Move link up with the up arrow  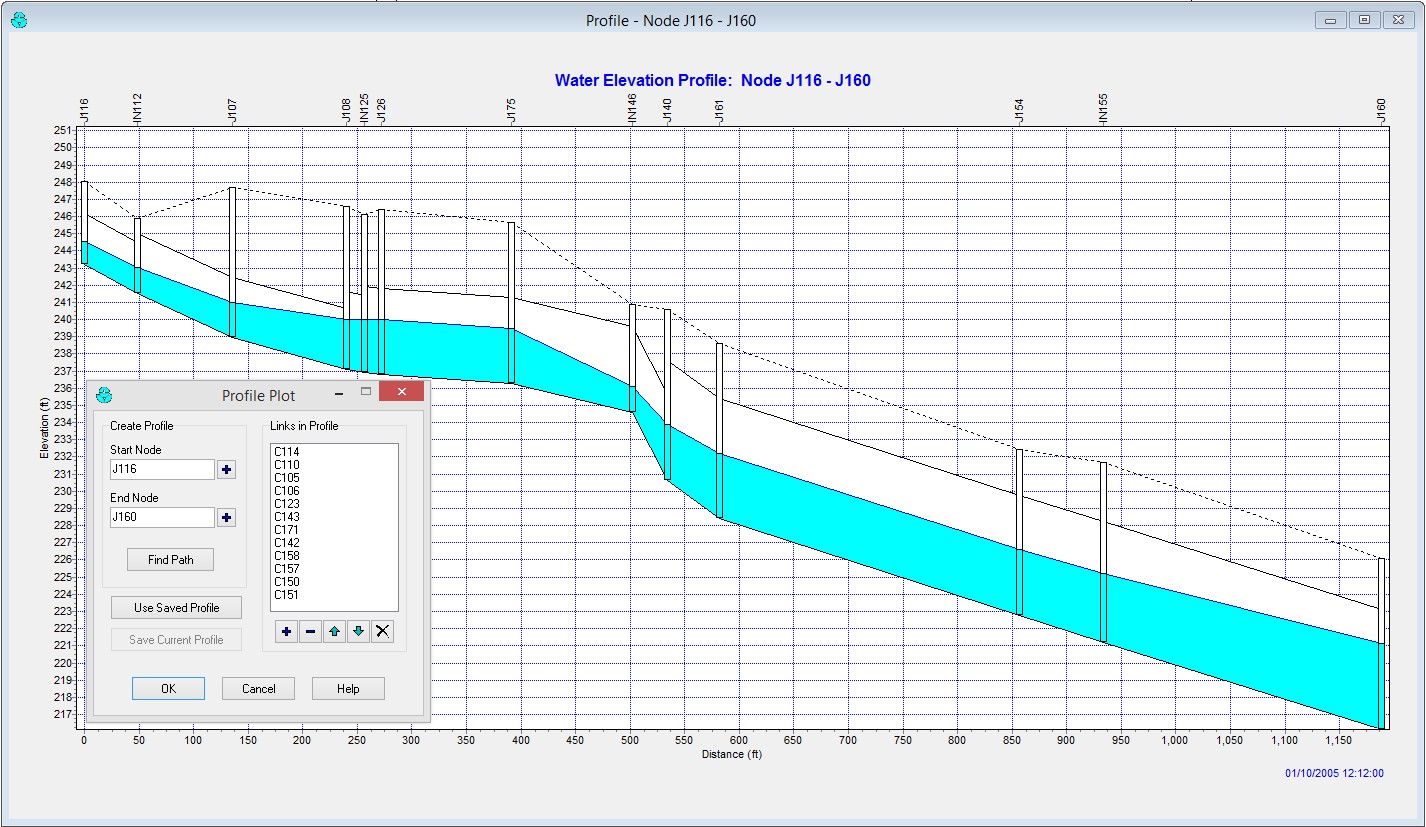(334, 631)
